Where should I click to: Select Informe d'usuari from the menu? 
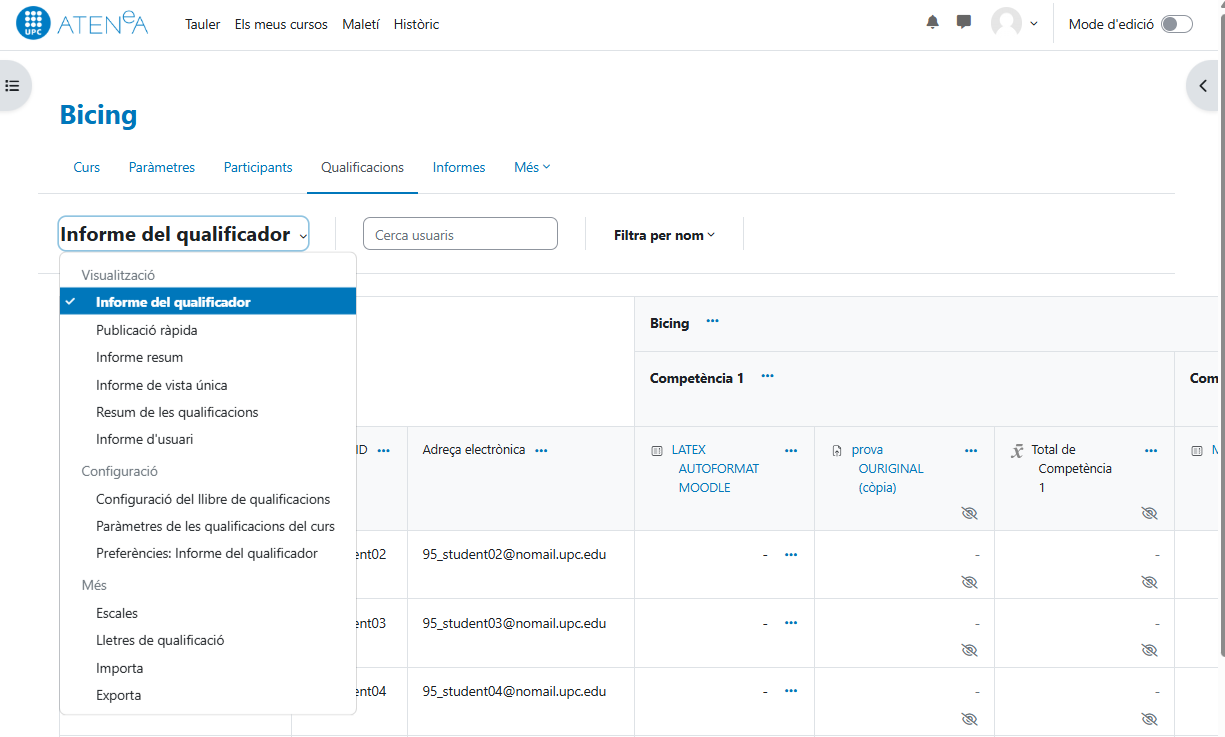tap(145, 439)
